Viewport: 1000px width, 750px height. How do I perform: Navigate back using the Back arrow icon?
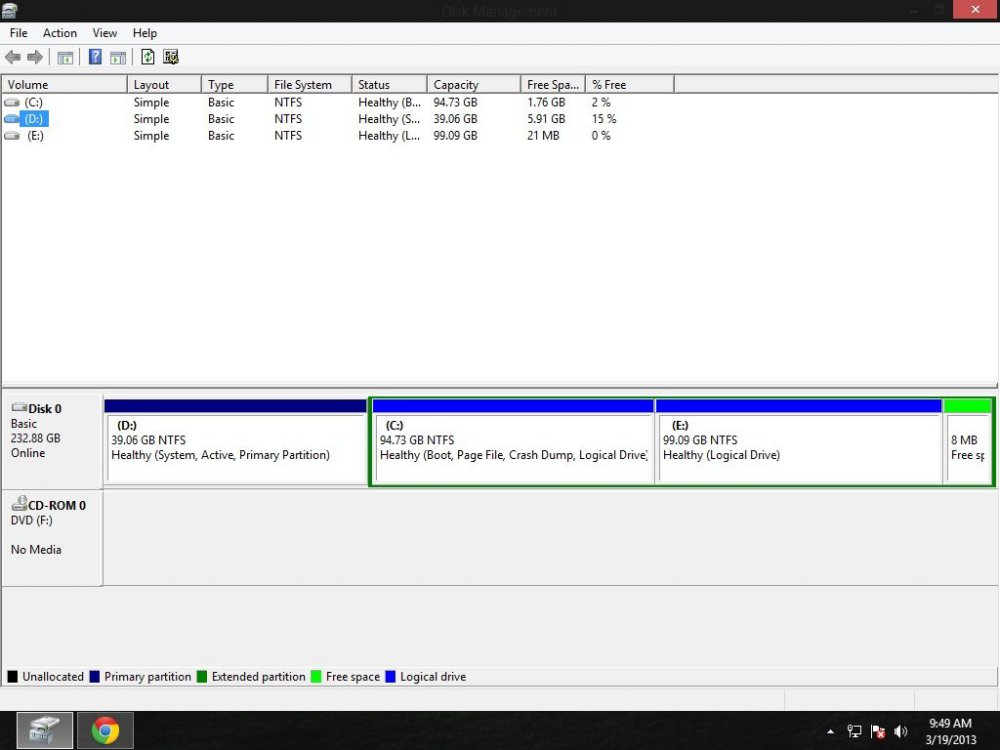[x=12, y=57]
